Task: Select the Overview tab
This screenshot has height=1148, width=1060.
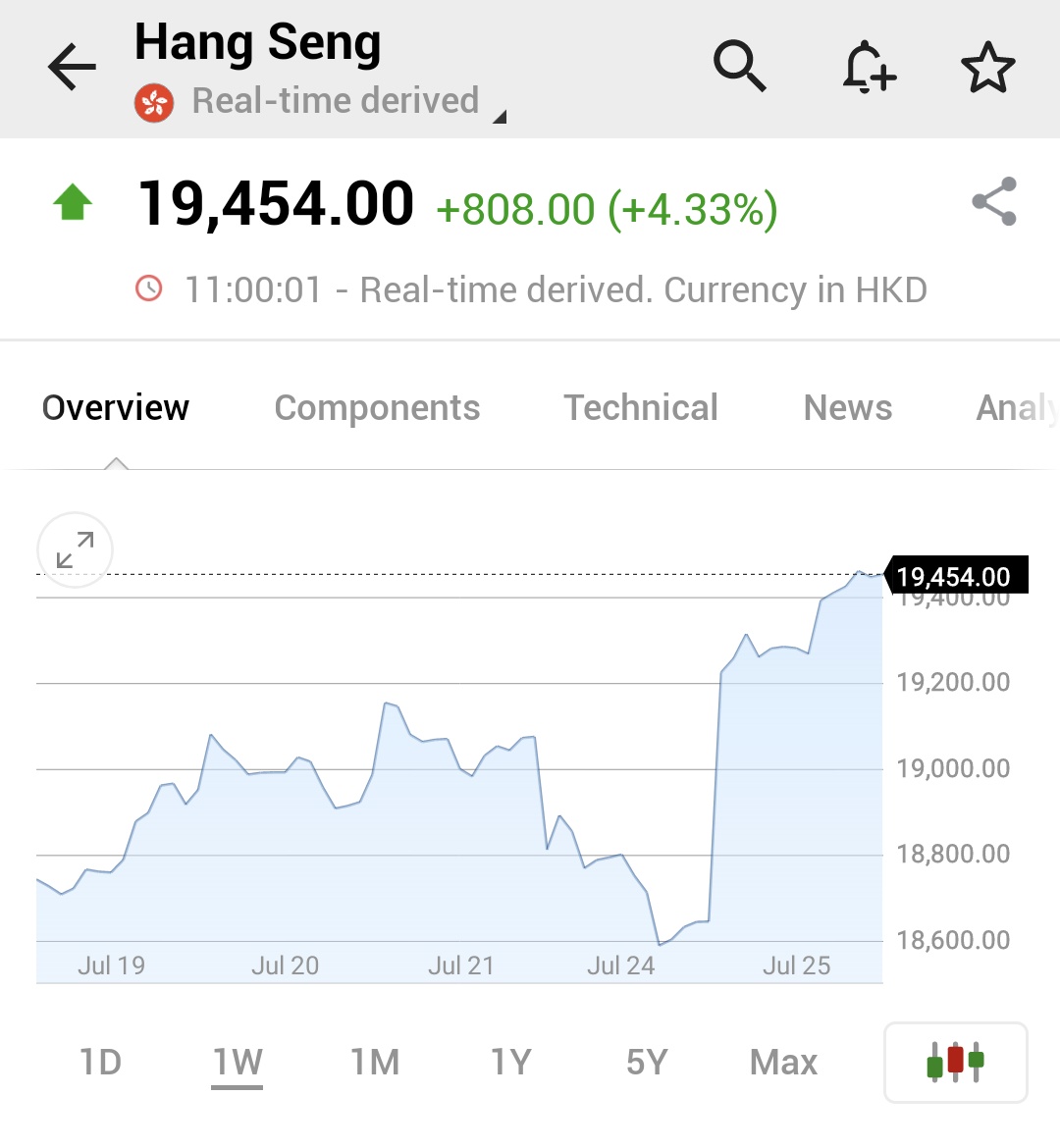Action: [x=116, y=408]
